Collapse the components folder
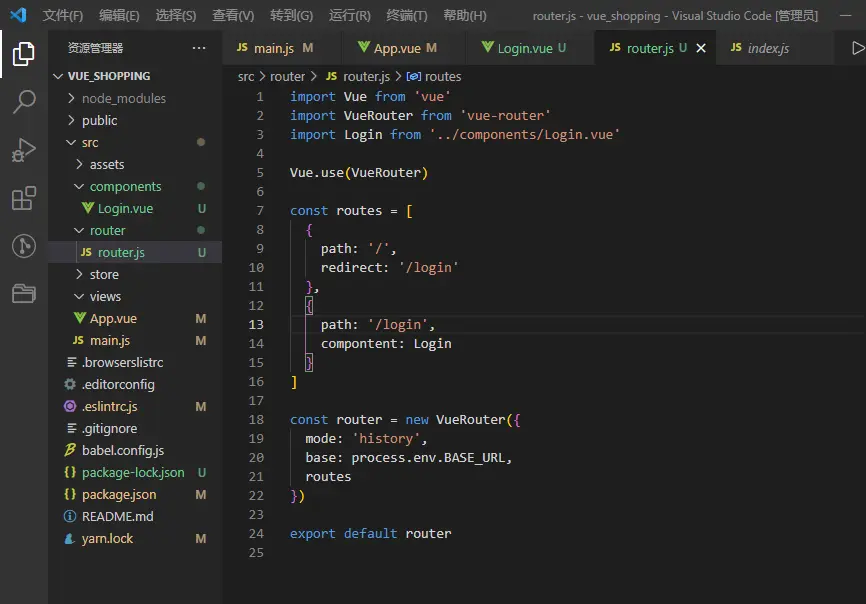Screen dimensions: 866x604 tap(79, 187)
